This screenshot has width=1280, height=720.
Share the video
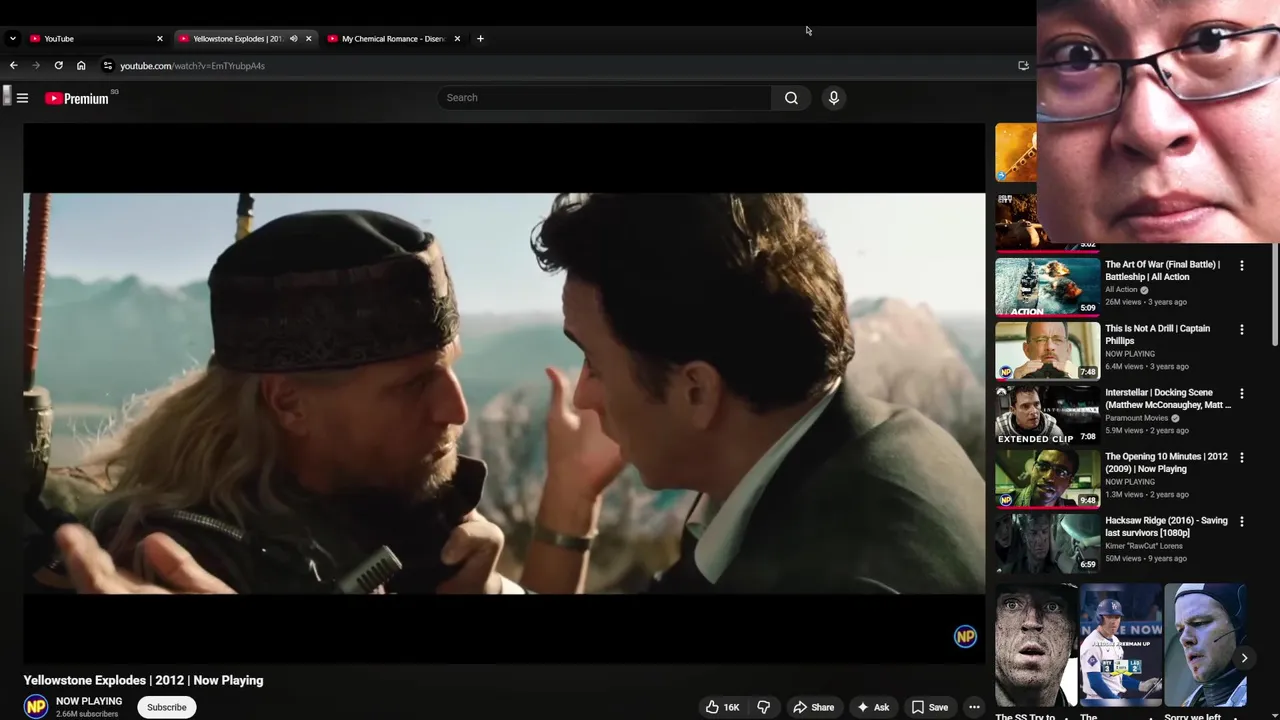click(x=813, y=707)
